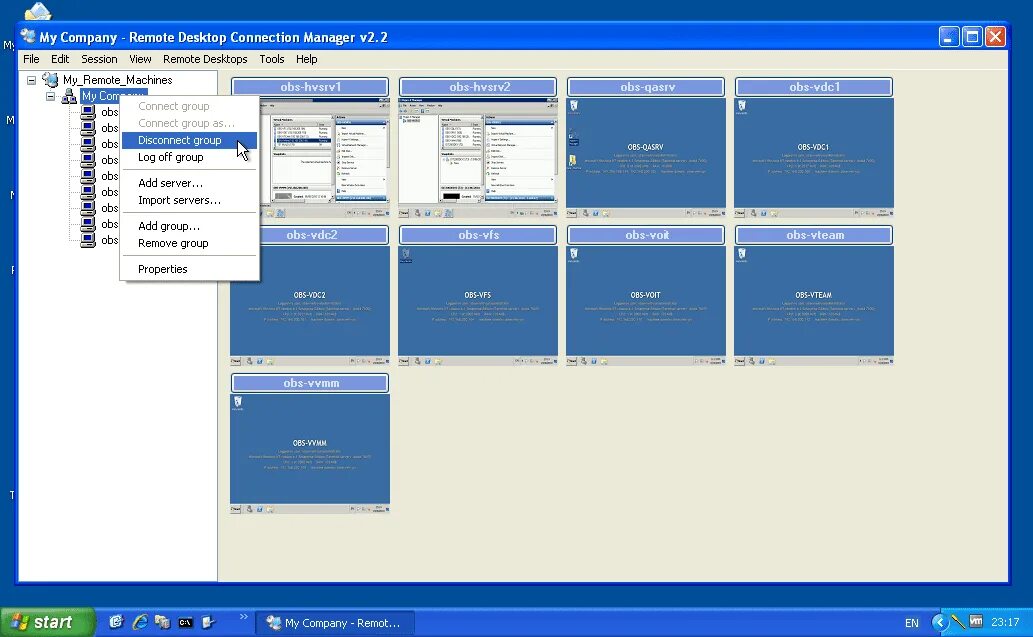Click the obs-vteam thumbnail header
This screenshot has height=637, width=1033.
[x=815, y=235]
